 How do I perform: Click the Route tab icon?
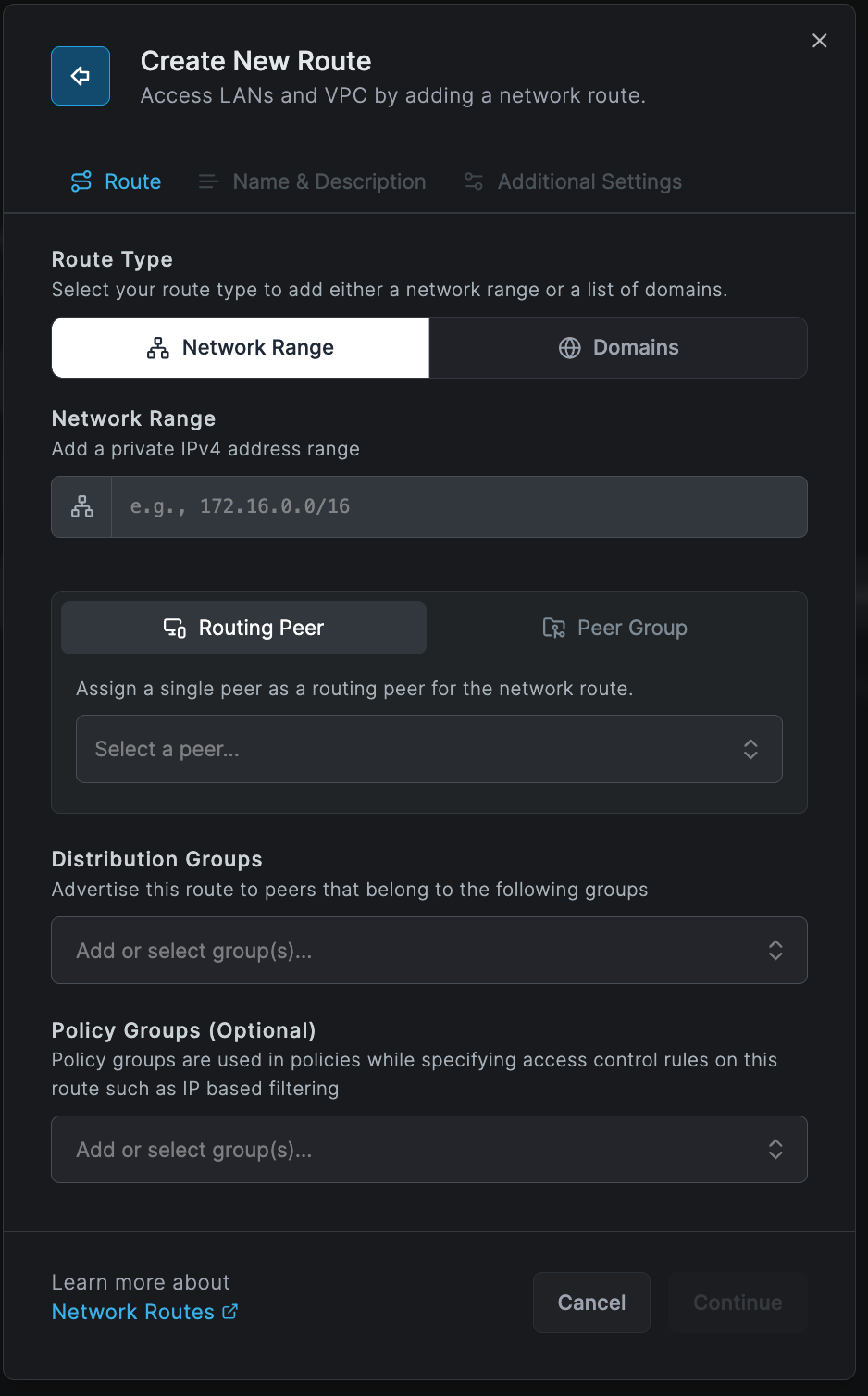tap(81, 181)
